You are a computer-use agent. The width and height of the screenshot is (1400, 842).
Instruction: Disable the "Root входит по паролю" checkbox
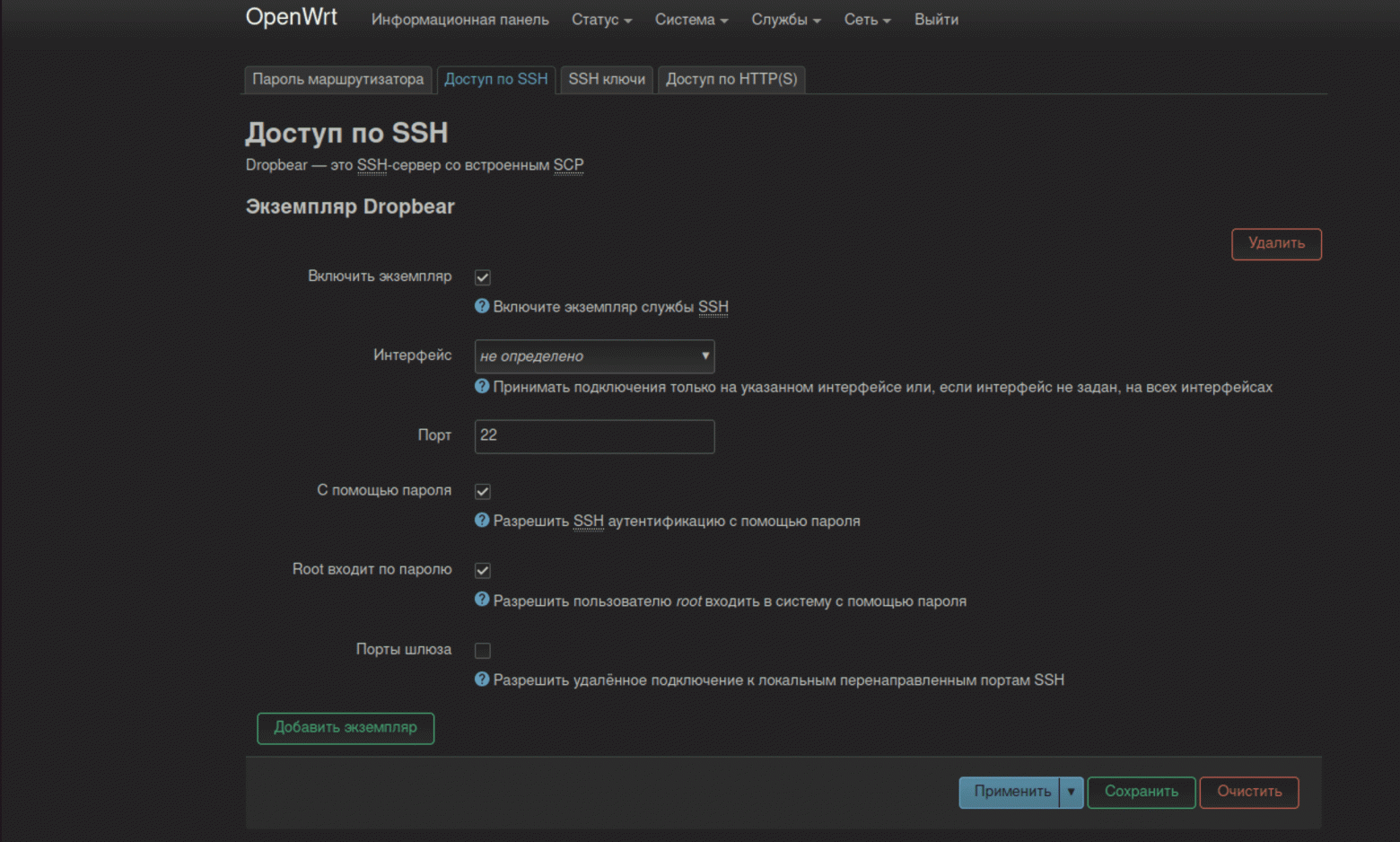[483, 570]
